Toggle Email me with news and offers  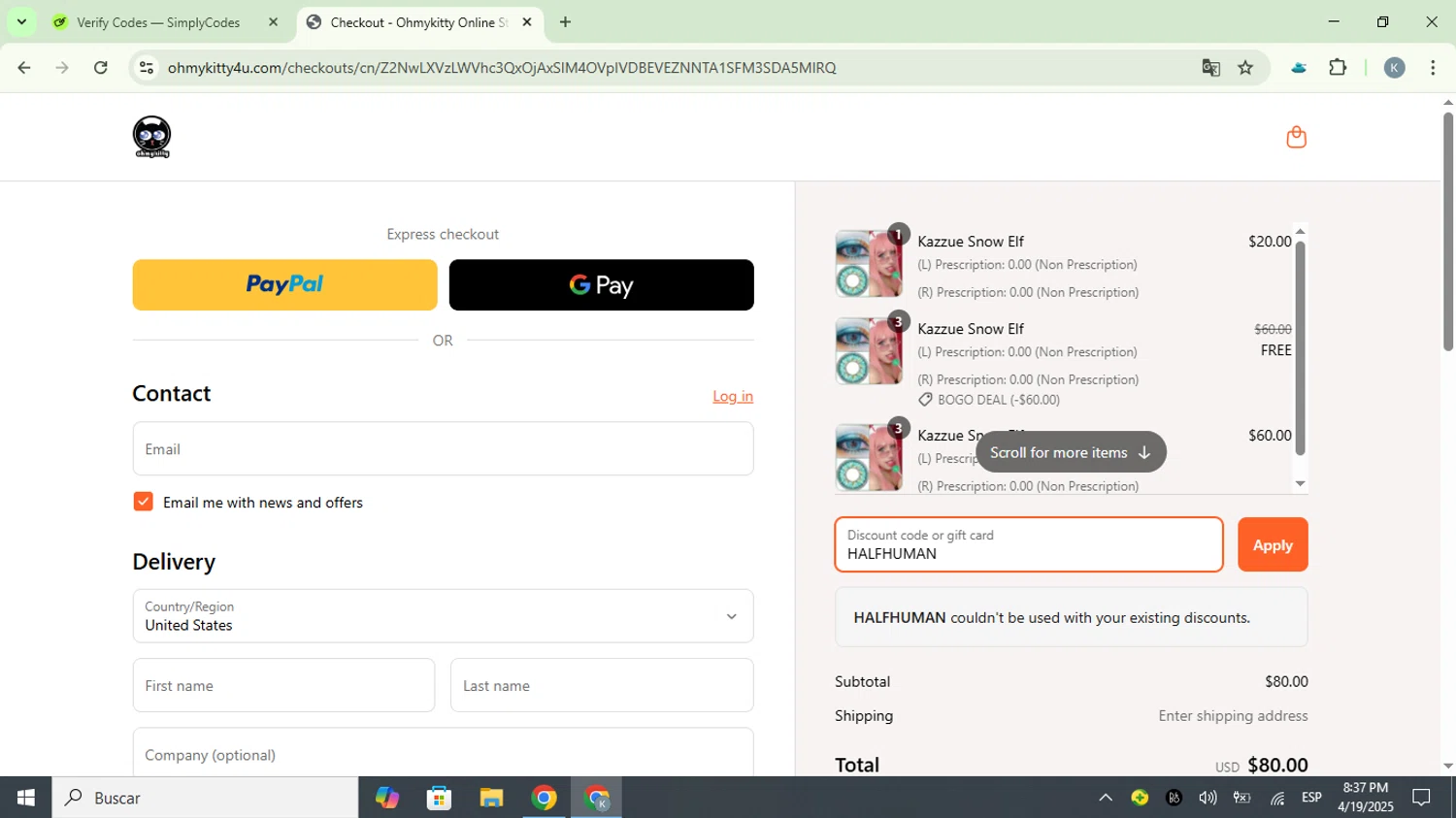pos(143,502)
